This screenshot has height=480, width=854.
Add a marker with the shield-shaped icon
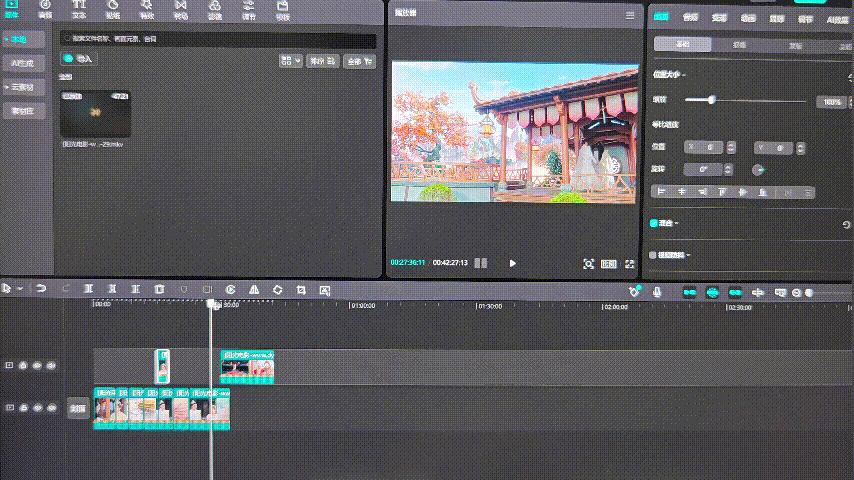[x=184, y=289]
